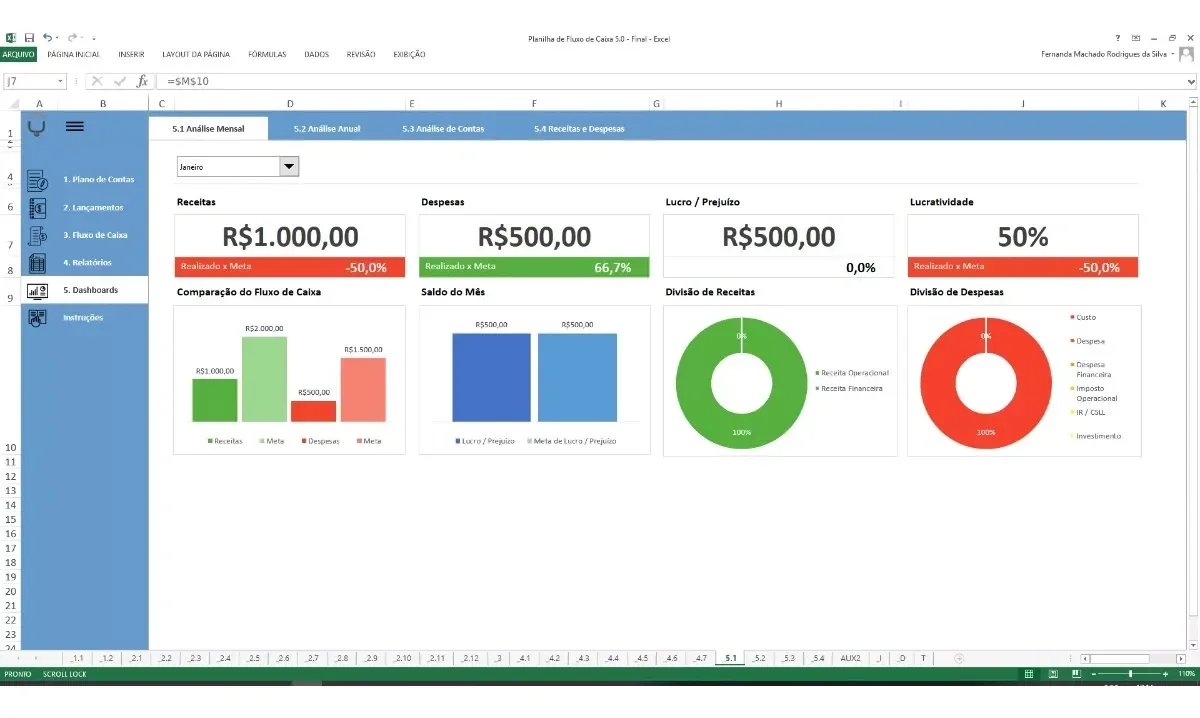Screen dimensions: 1200x718
Task: Go to 3. Fluxo de Caixa
Action: click(x=95, y=235)
